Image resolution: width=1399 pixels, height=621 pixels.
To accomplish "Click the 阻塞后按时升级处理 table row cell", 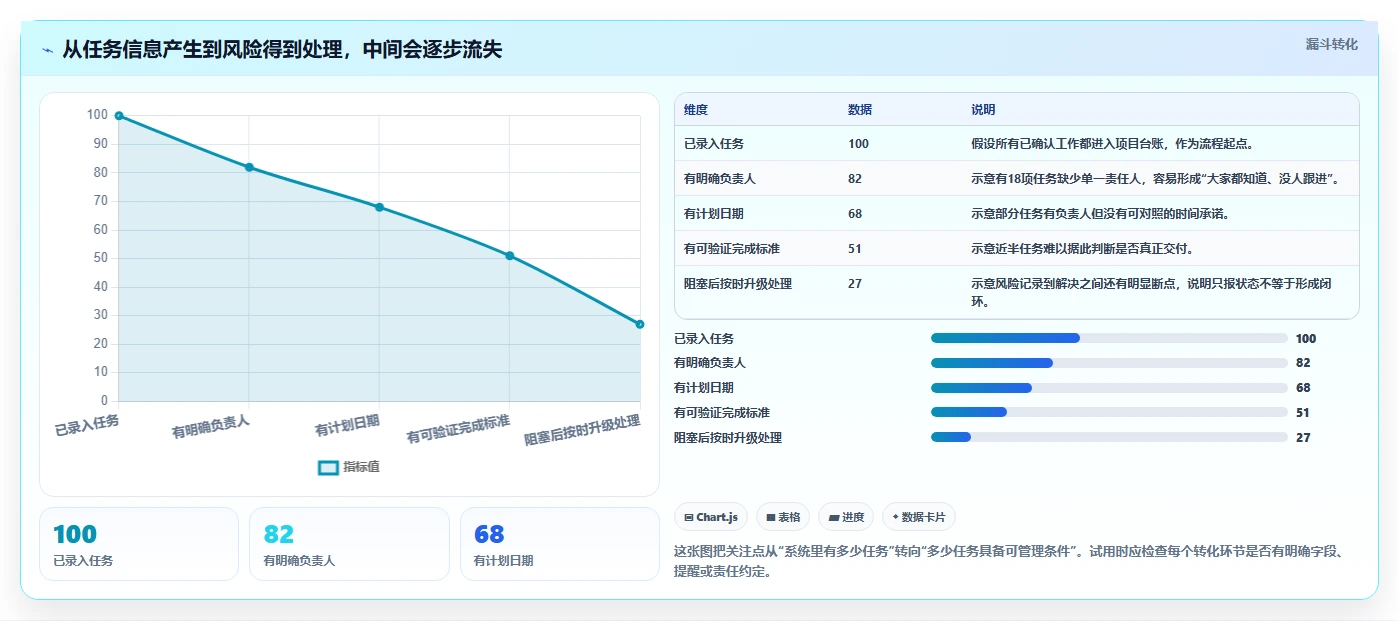I will [x=738, y=284].
